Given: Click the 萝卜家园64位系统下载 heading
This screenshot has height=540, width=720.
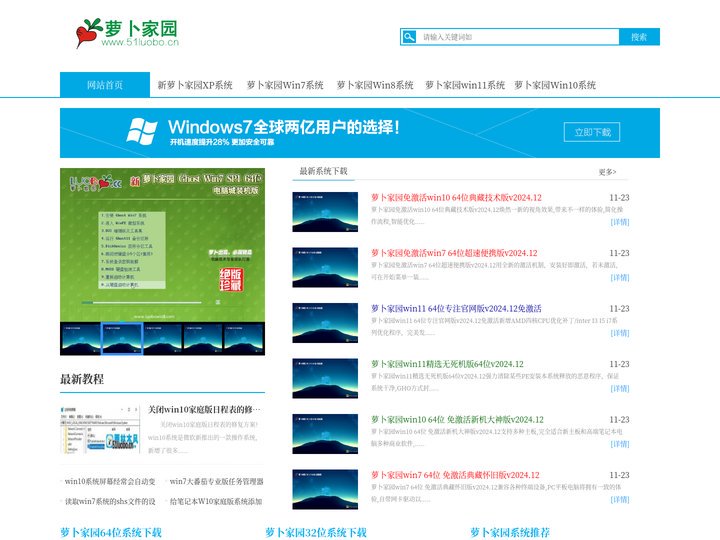Looking at the screenshot, I should (x=111, y=533).
